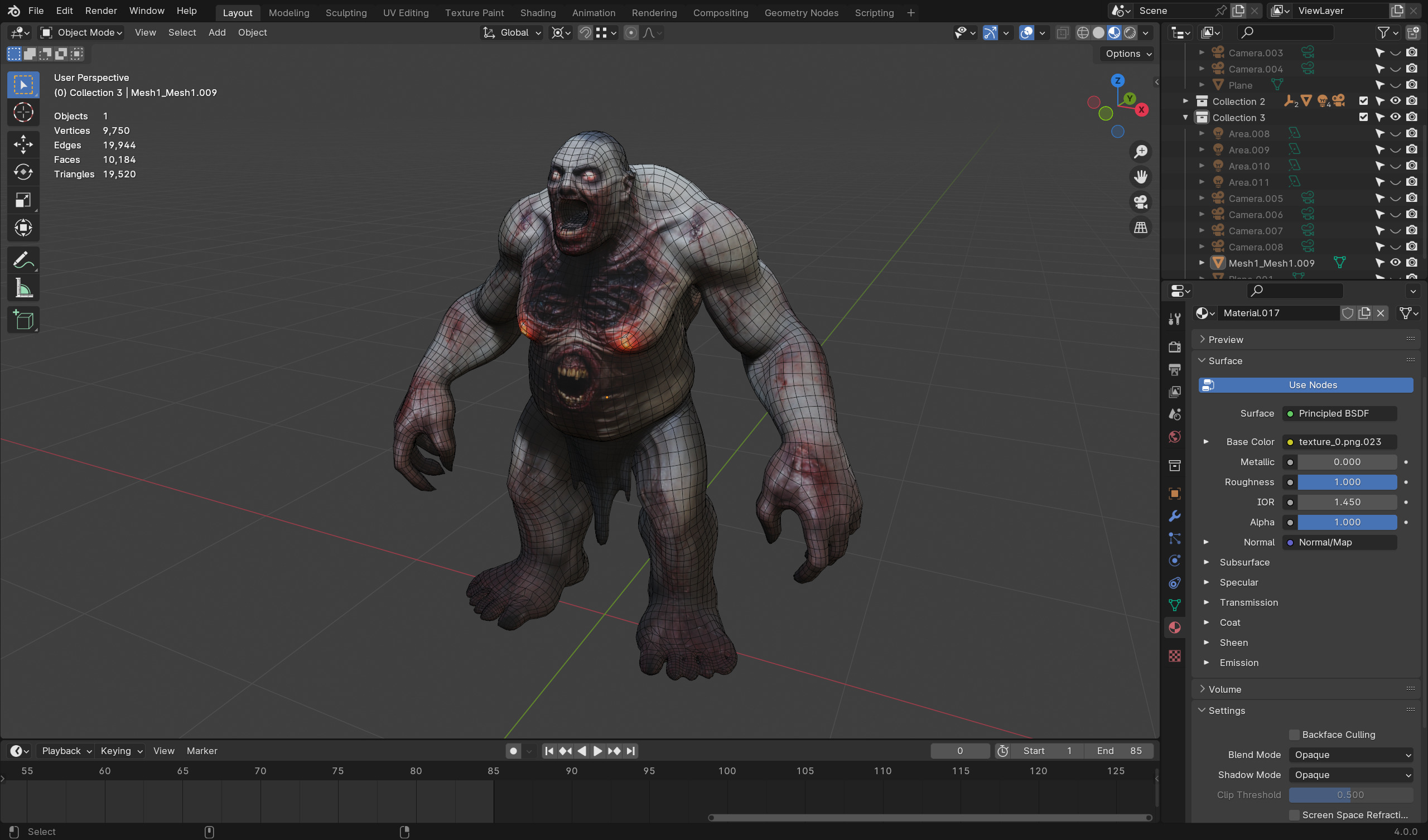The image size is (1428, 840).
Task: Hide Mesh1_Mesh1.009 in viewport
Action: pyautogui.click(x=1395, y=262)
